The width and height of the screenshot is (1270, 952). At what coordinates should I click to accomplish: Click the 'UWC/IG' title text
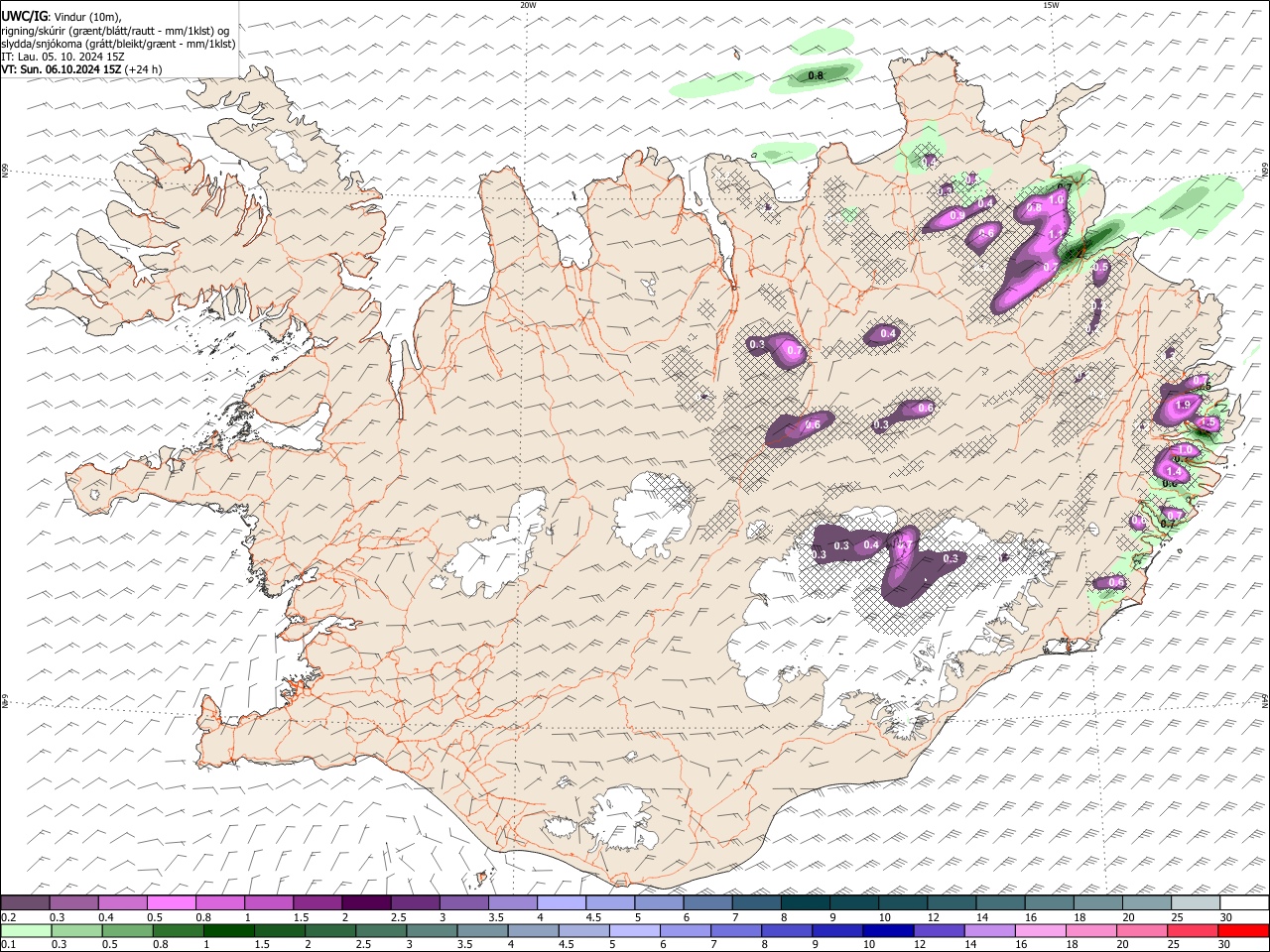[x=23, y=17]
